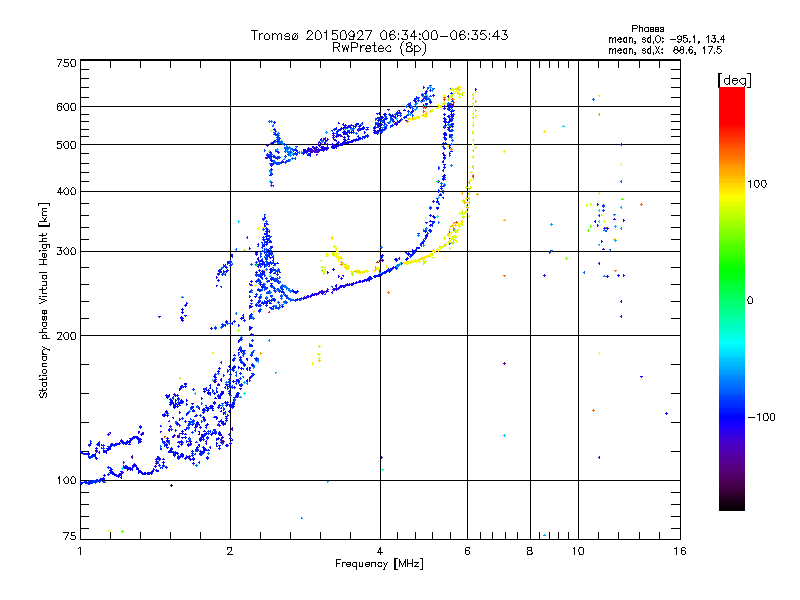Click the x-axis title 'Frequency [MHz]'
The height and width of the screenshot is (600, 800).
[x=379, y=564]
